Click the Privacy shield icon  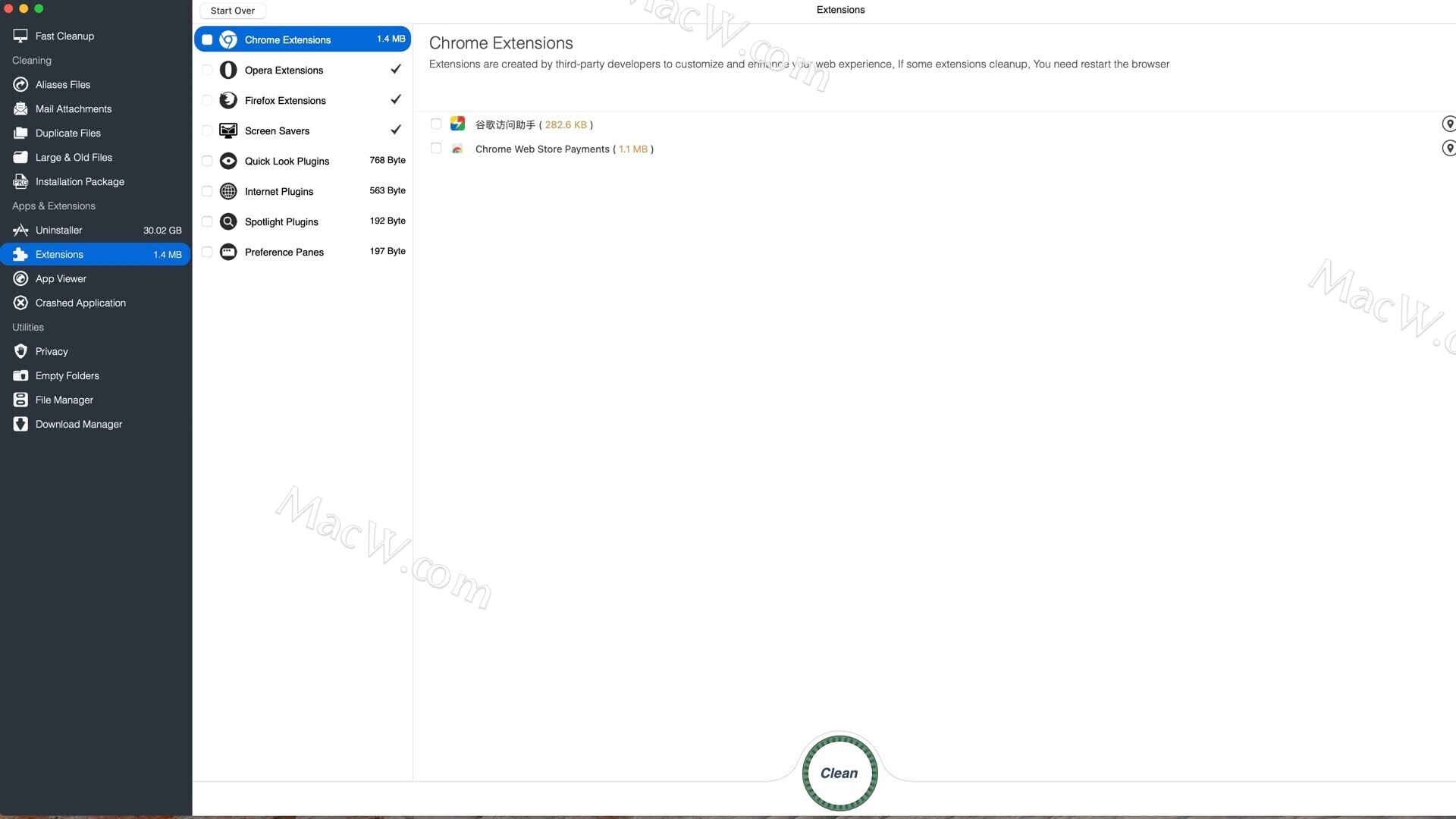(x=20, y=351)
